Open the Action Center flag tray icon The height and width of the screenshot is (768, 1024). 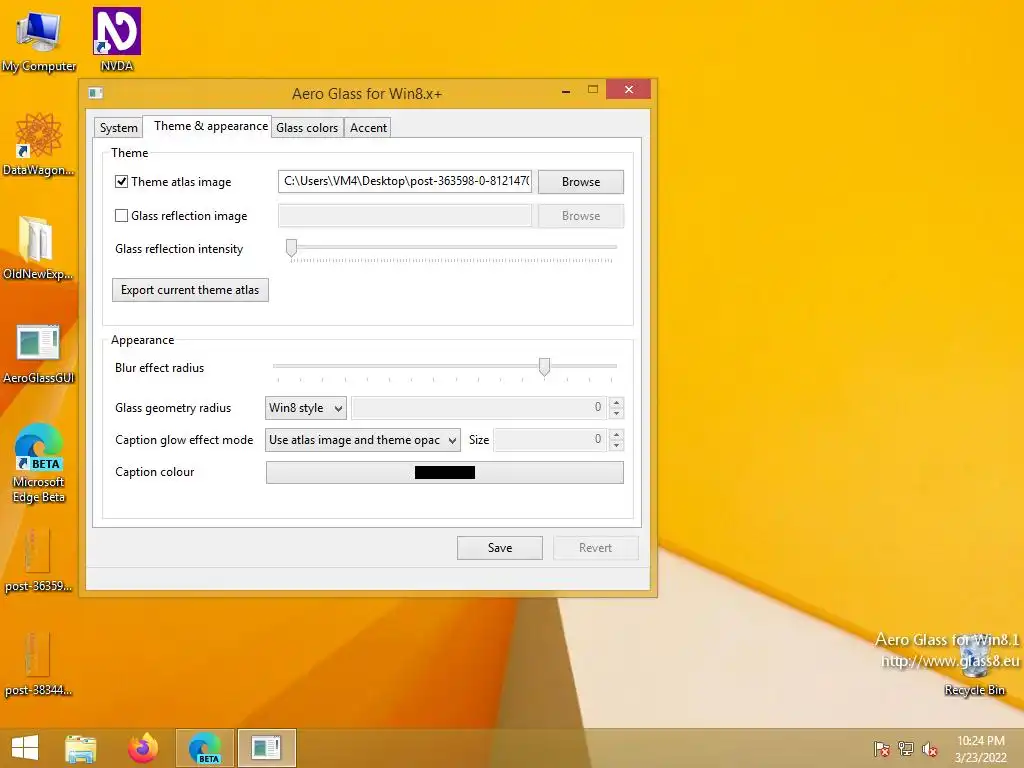coord(881,748)
